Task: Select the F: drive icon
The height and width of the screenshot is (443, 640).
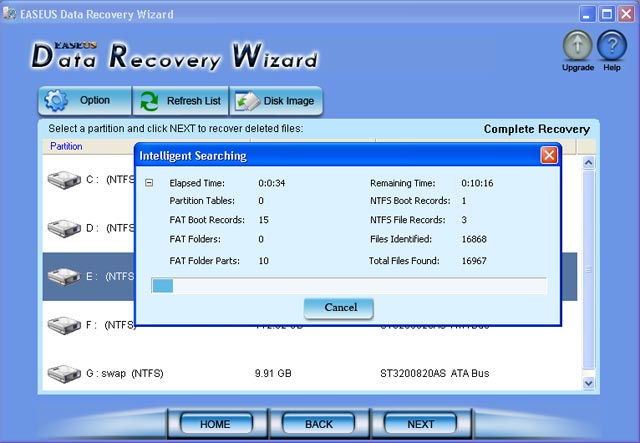Action: pyautogui.click(x=64, y=325)
